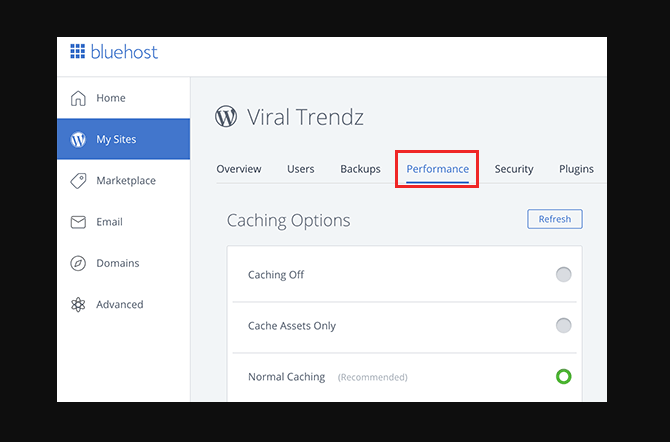Open Home in the sidebar

point(123,98)
